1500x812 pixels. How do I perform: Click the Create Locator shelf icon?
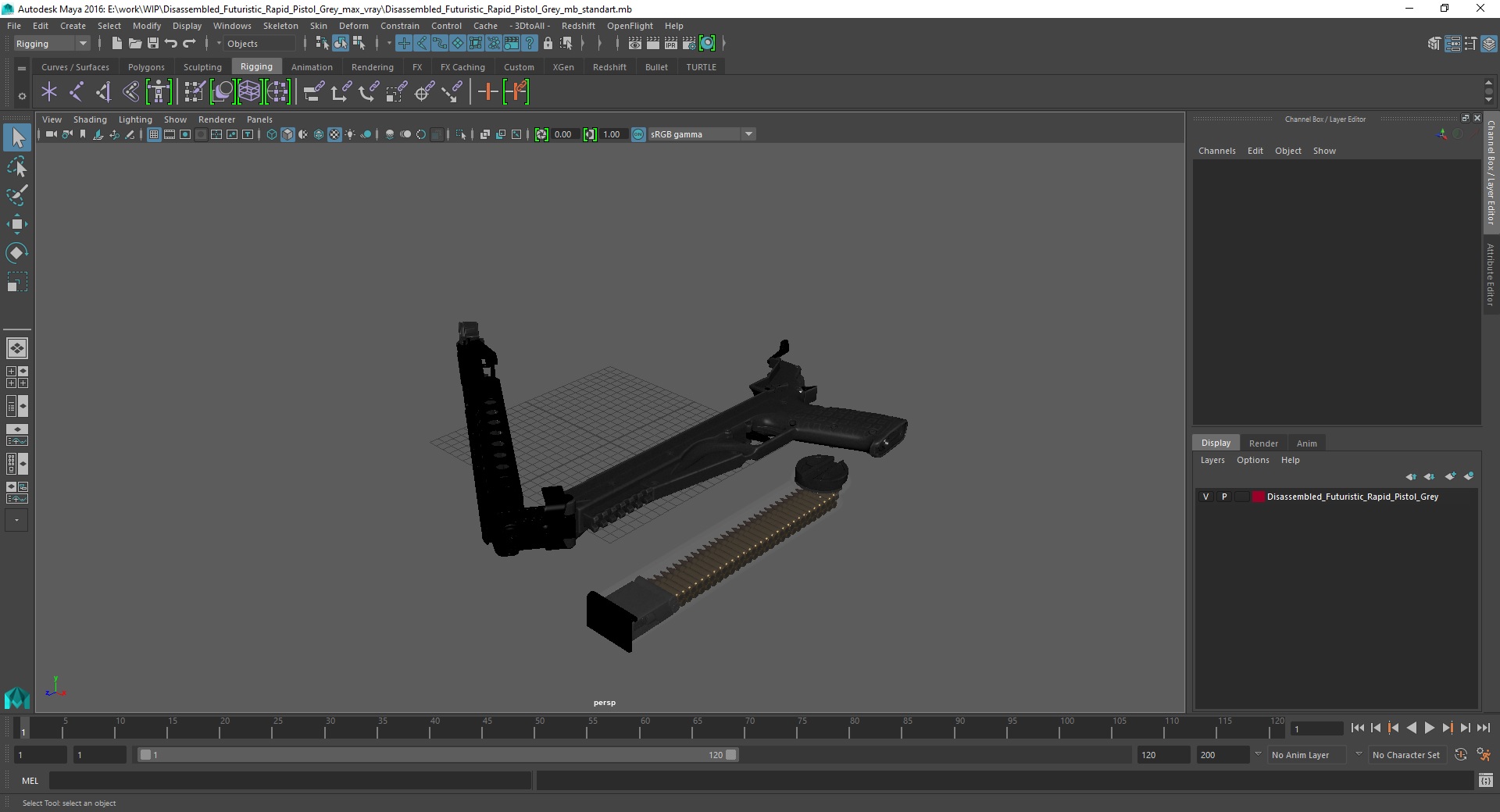[49, 92]
